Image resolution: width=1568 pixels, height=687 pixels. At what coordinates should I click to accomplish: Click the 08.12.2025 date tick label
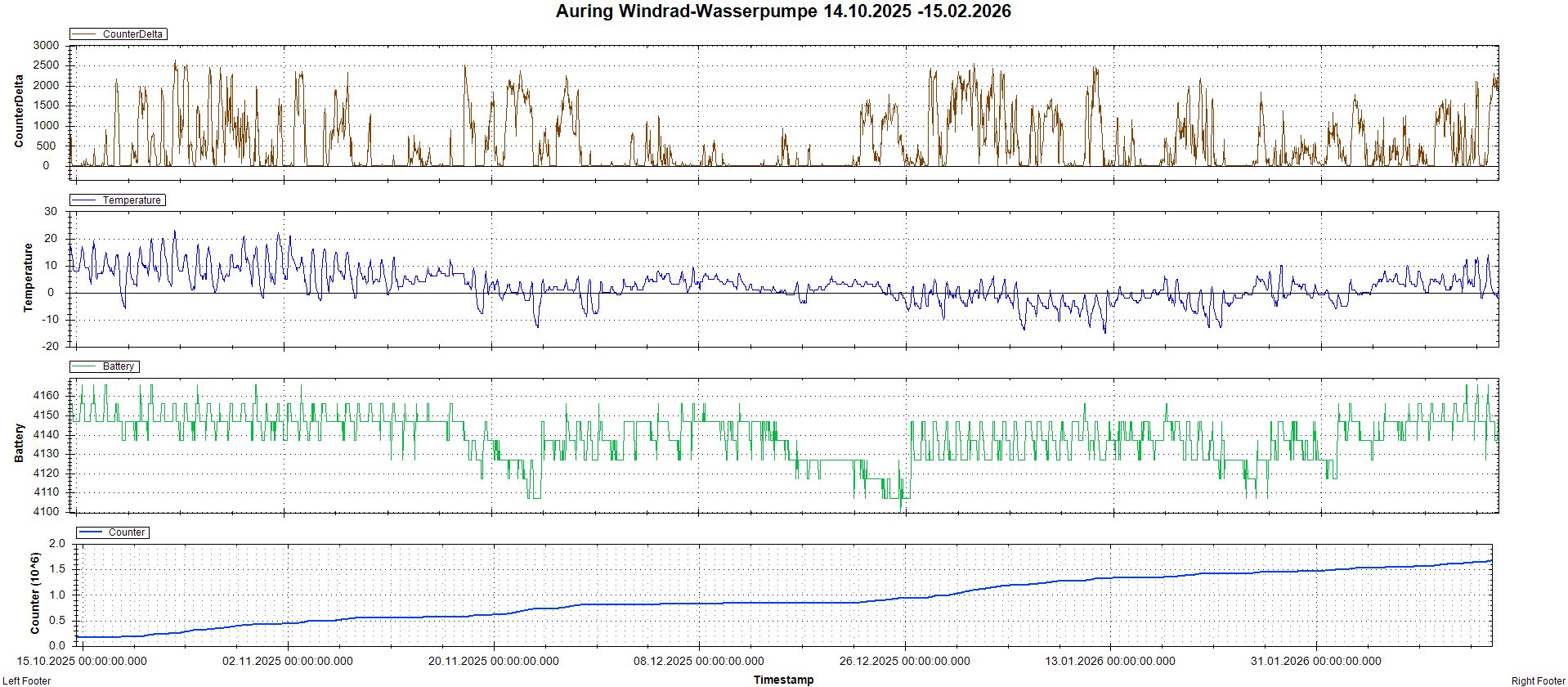699,661
